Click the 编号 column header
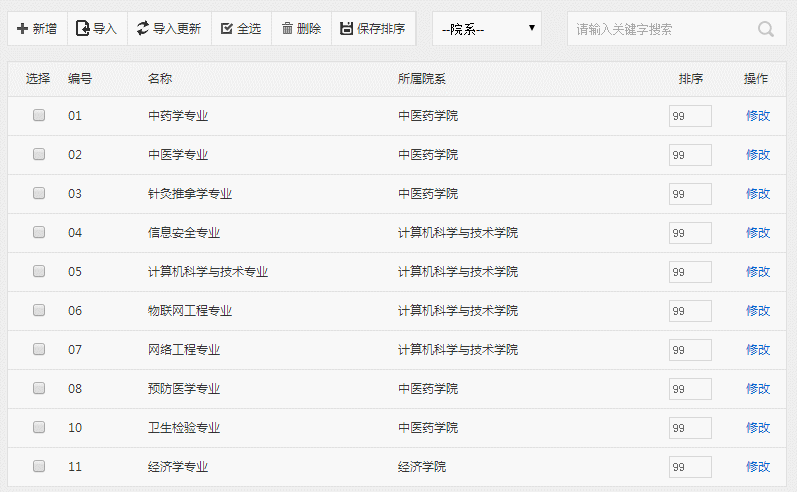 tap(80, 79)
